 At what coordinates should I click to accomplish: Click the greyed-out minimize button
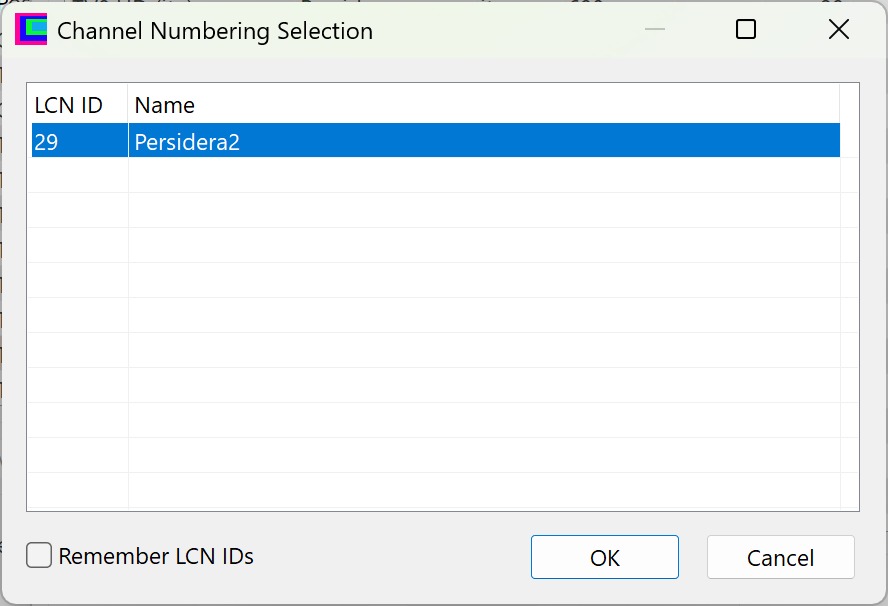(x=655, y=30)
